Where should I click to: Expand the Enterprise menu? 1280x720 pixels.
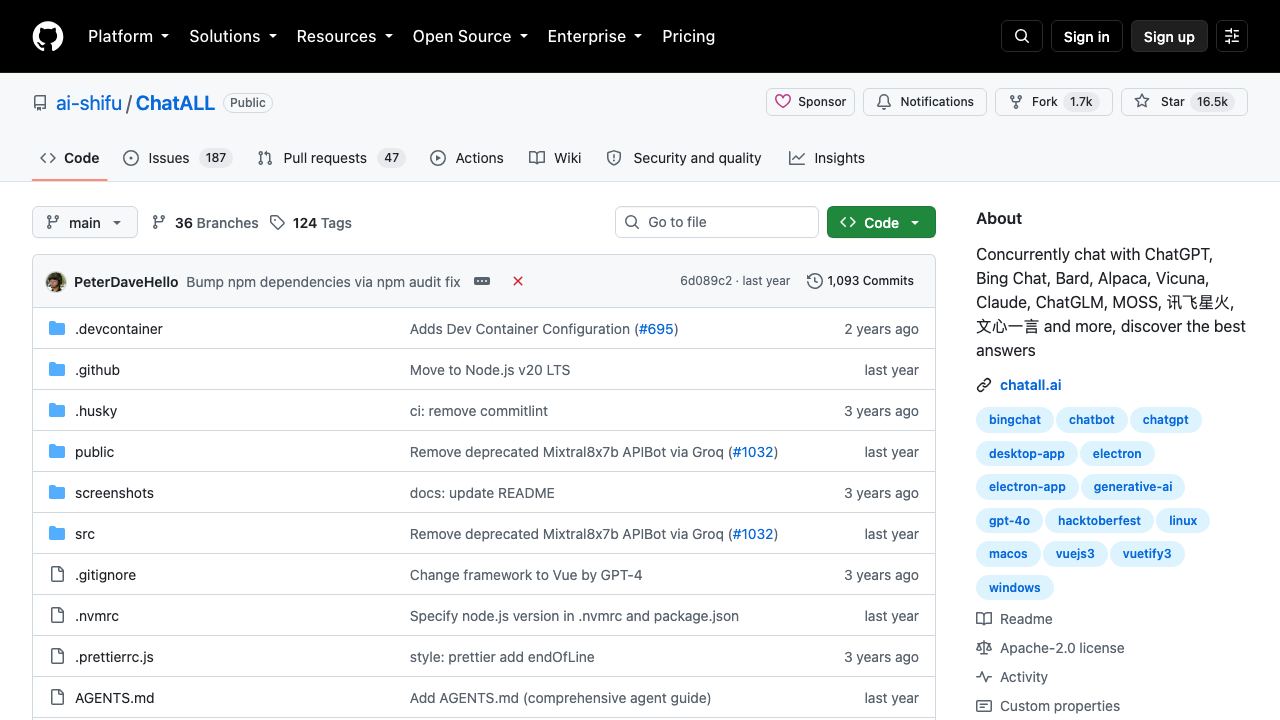pyautogui.click(x=594, y=36)
